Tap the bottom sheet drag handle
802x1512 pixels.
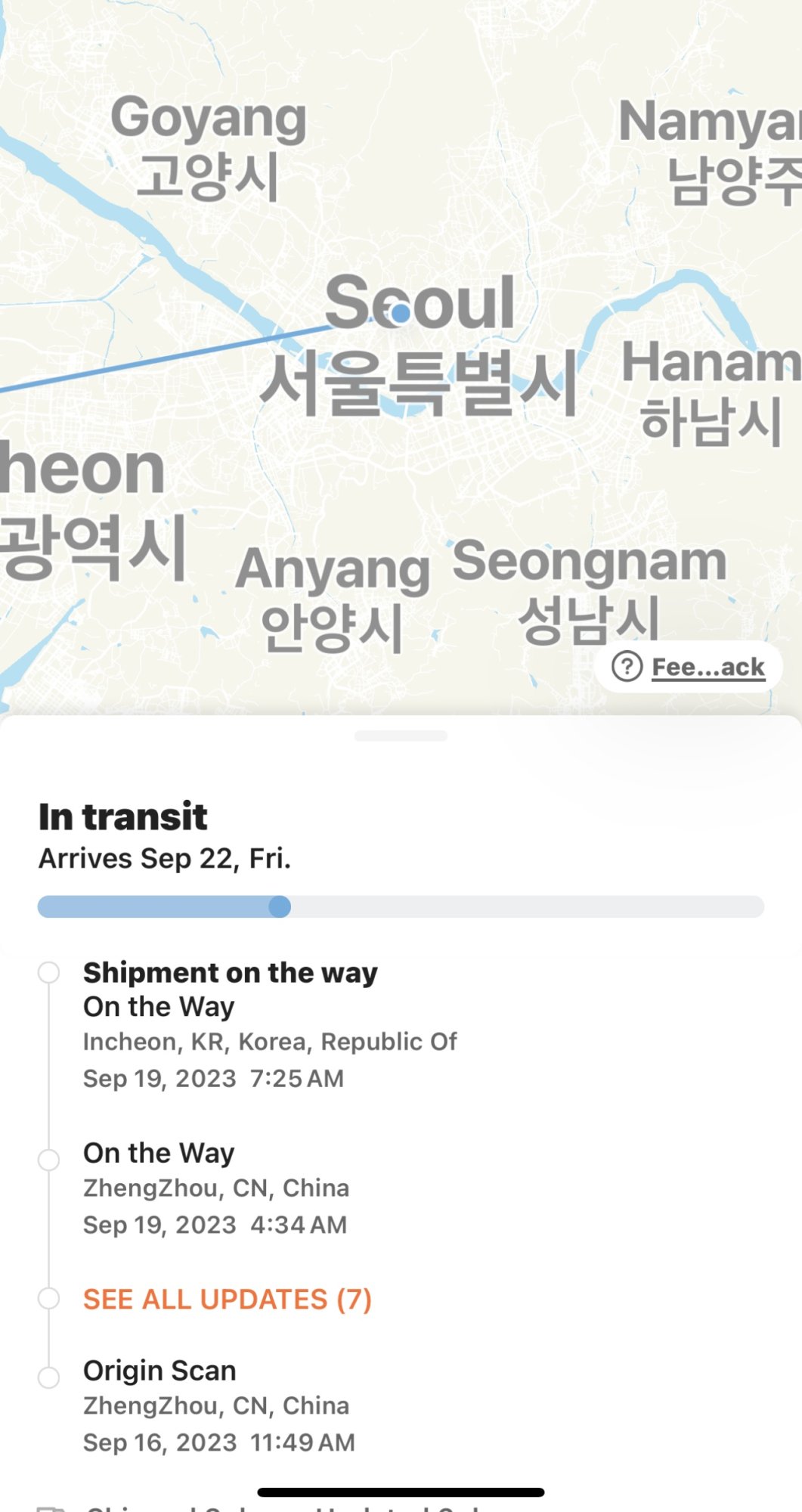(401, 736)
